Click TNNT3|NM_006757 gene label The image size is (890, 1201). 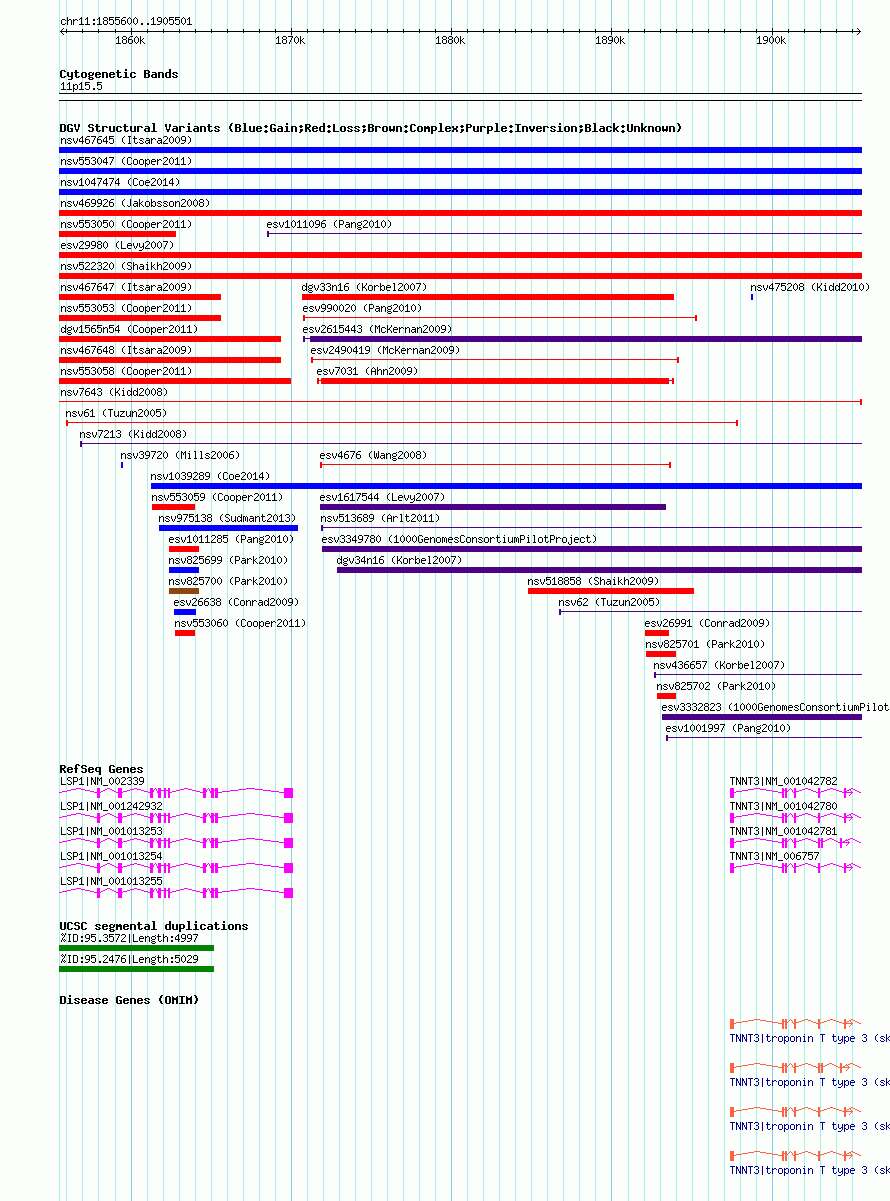point(775,856)
